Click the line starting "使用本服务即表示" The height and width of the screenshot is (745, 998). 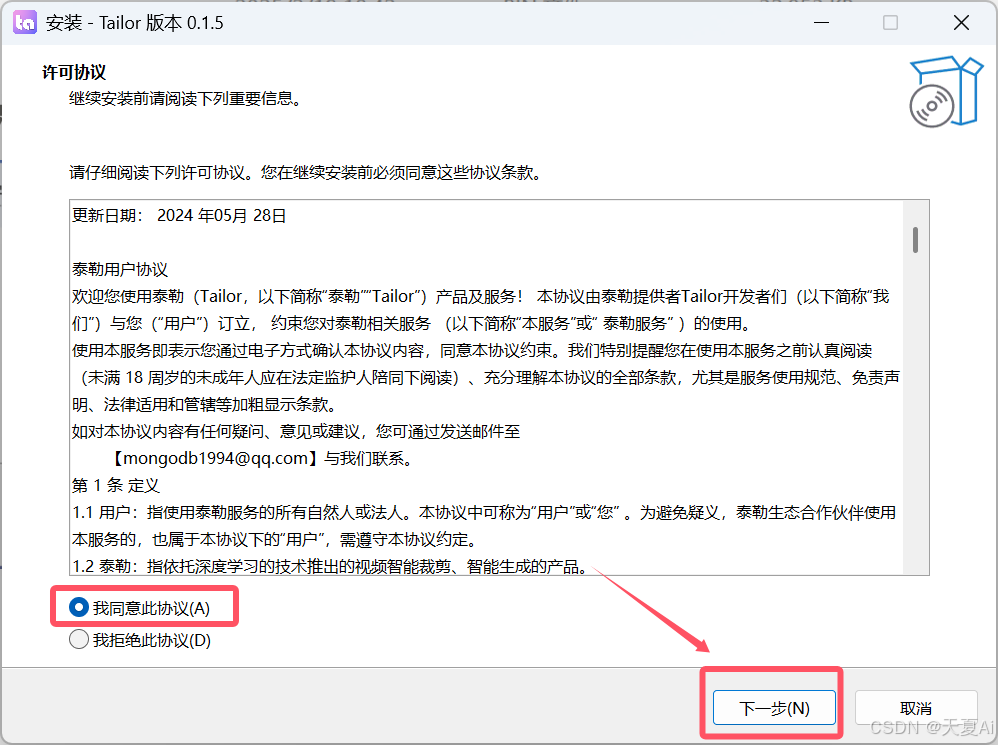click(472, 351)
